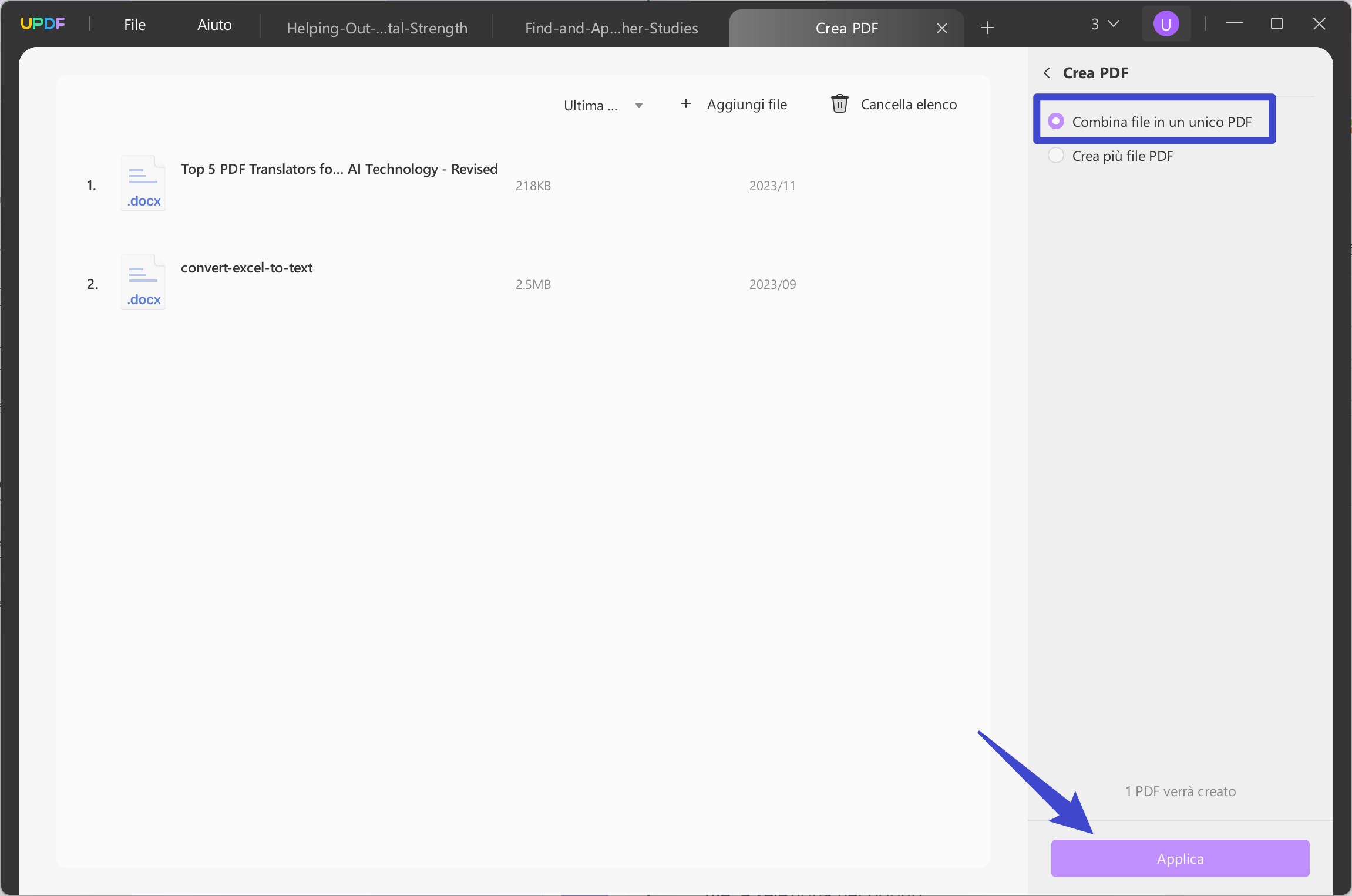Expand the open tabs count dropdown
The height and width of the screenshot is (896, 1352).
1105,24
